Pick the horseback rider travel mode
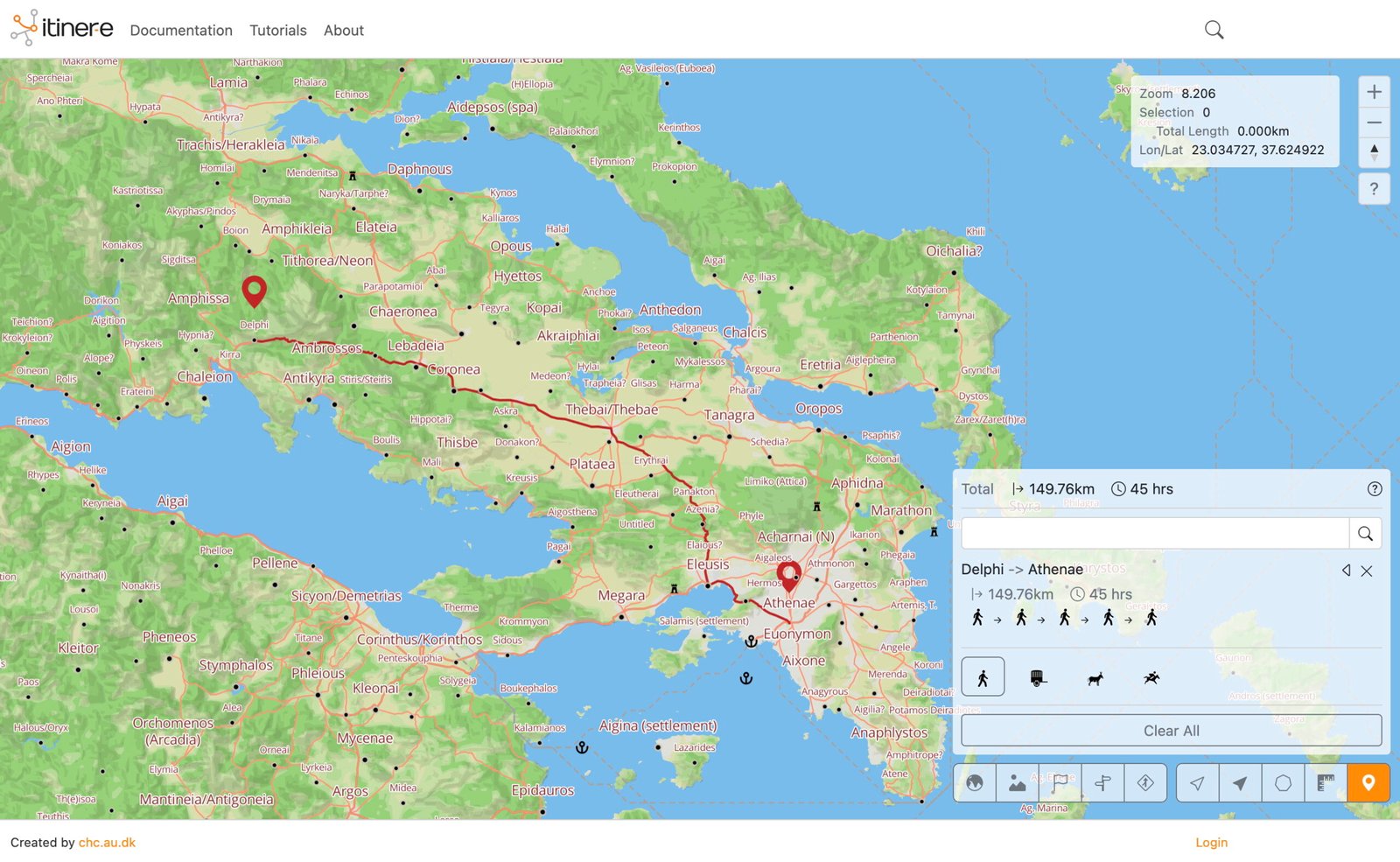Image resolution: width=1400 pixels, height=862 pixels. [1151, 677]
